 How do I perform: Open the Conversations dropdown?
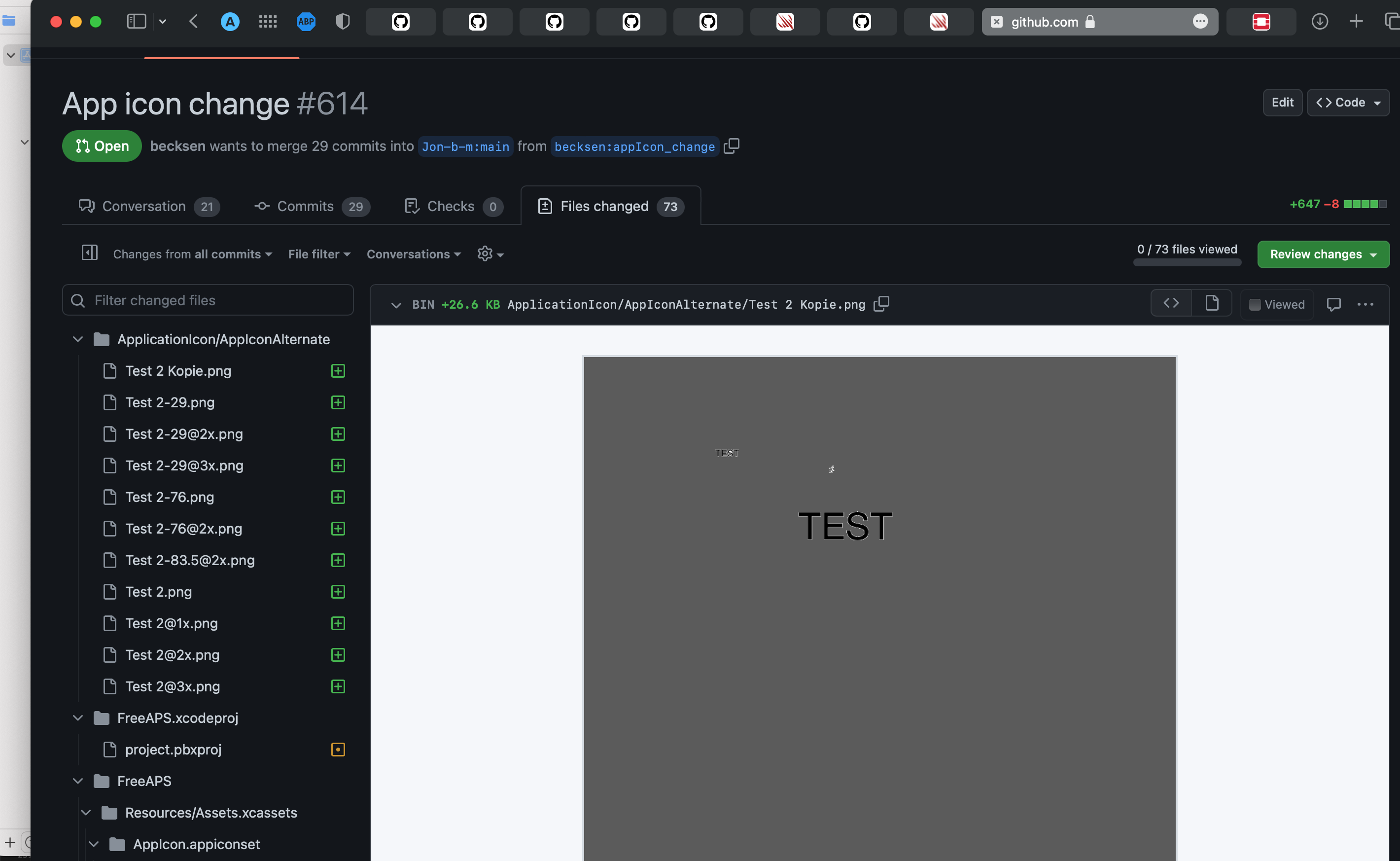tap(413, 254)
